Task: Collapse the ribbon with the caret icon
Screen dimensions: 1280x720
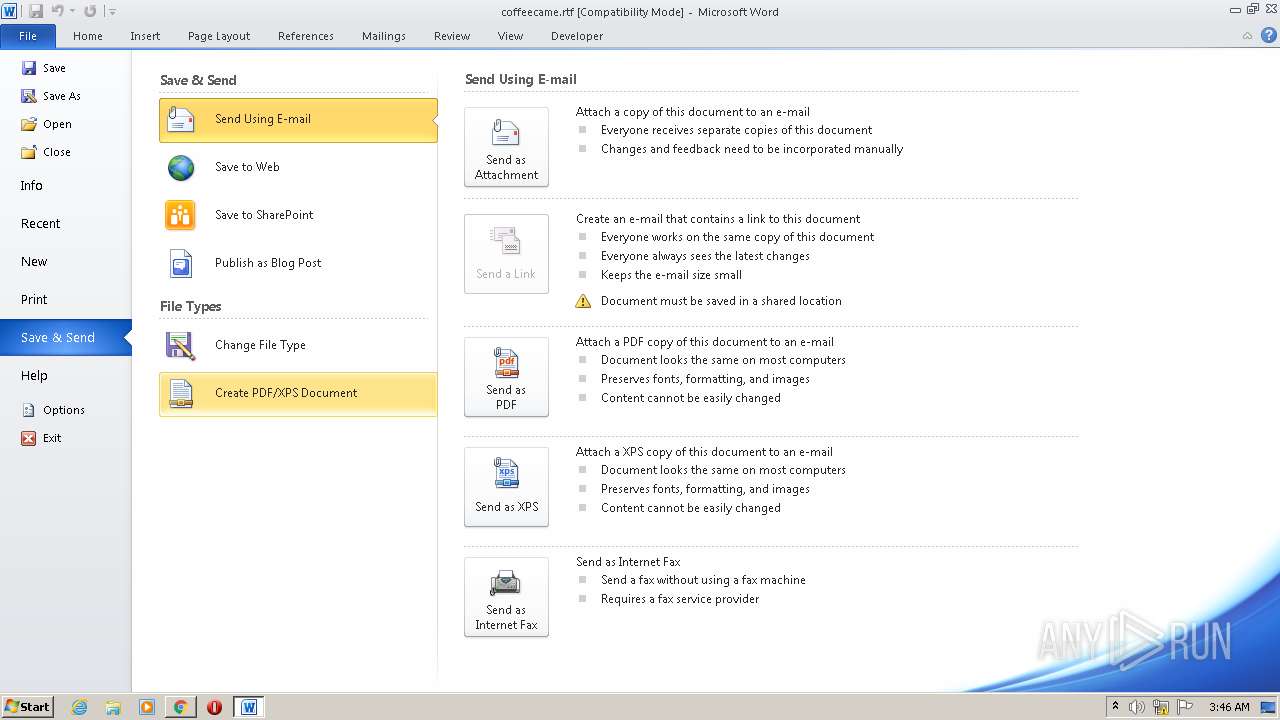Action: pos(1247,36)
